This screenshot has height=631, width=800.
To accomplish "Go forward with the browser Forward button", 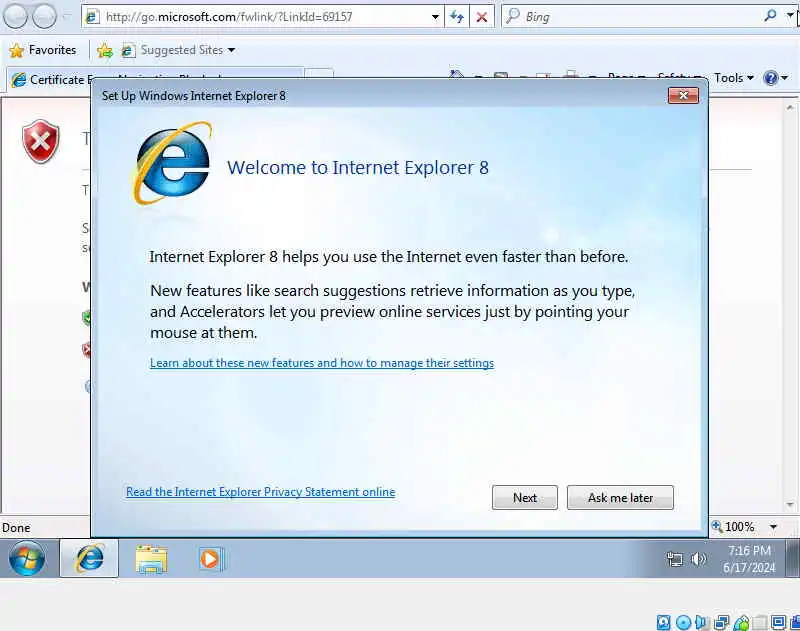I will (x=45, y=16).
